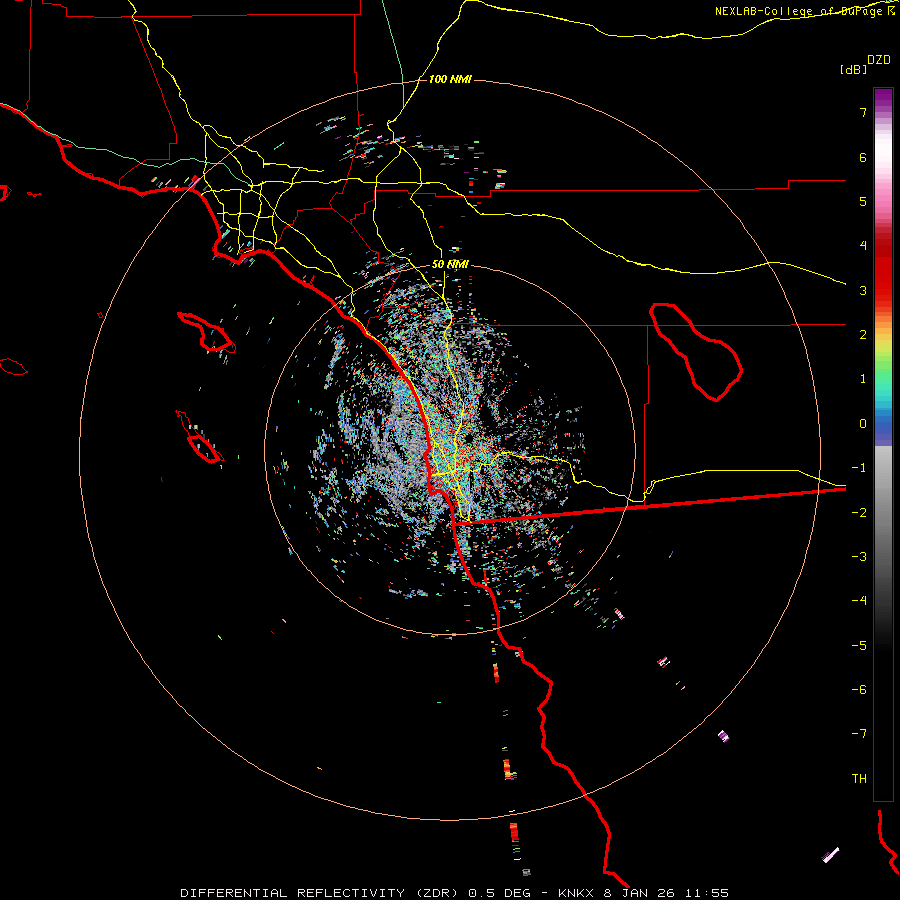Click the "-4" value on the legend

click(859, 601)
